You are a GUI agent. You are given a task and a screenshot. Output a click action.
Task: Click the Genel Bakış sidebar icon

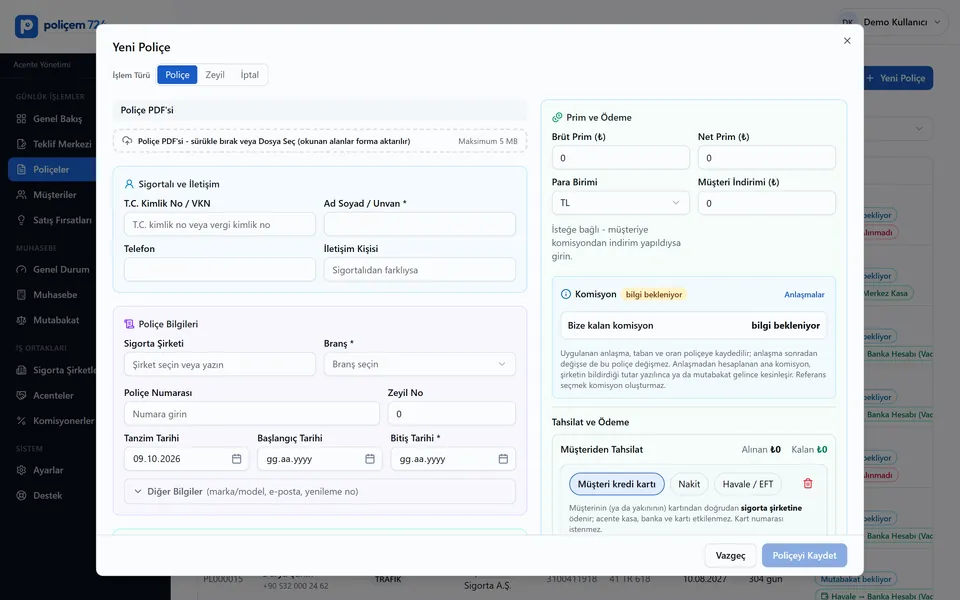(x=21, y=119)
